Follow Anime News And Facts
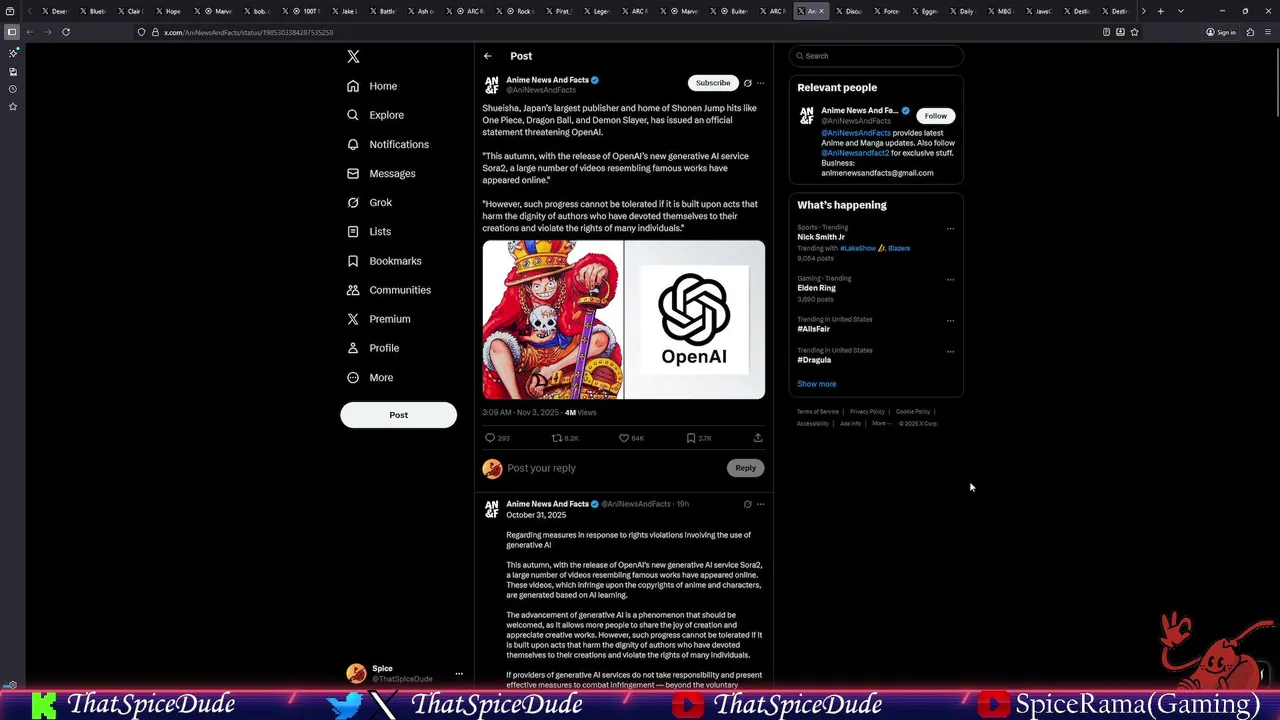Screen dimensions: 1280x720 click(x=935, y=116)
